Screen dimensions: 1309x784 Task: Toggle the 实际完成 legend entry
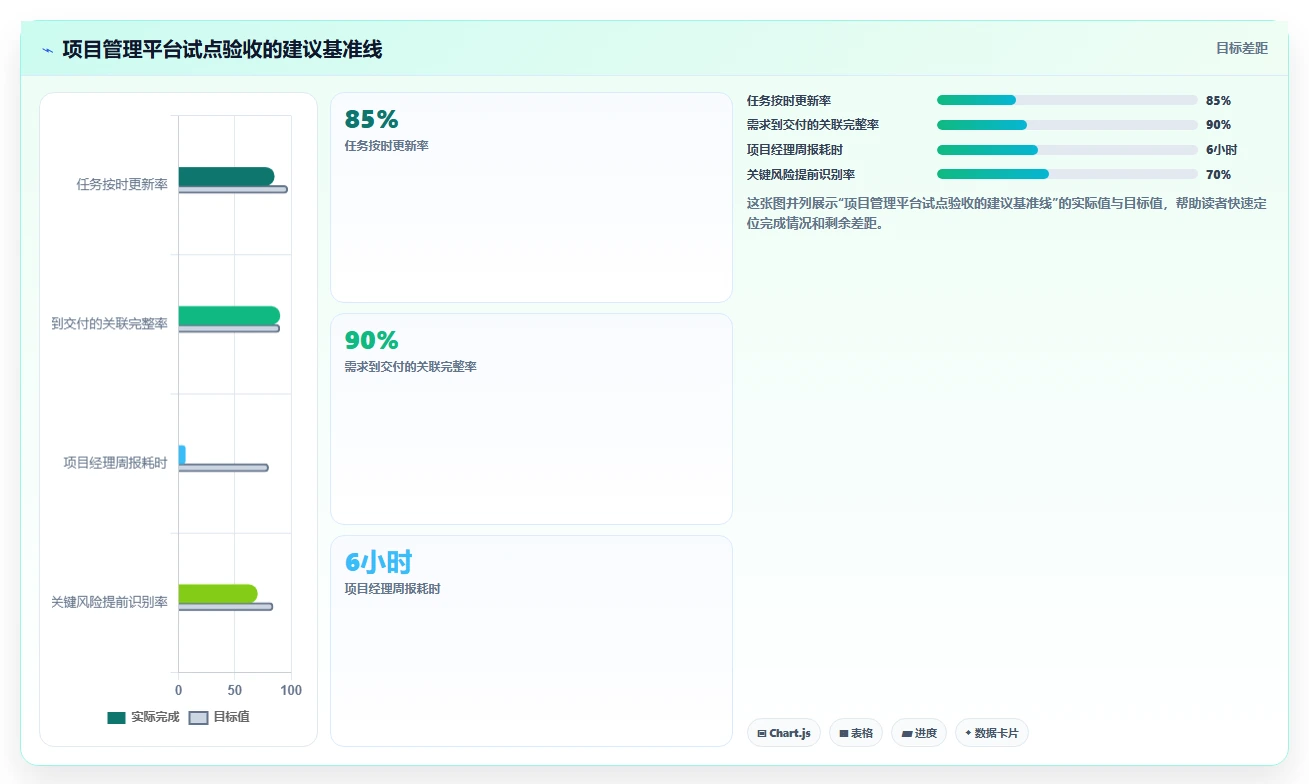click(144, 717)
